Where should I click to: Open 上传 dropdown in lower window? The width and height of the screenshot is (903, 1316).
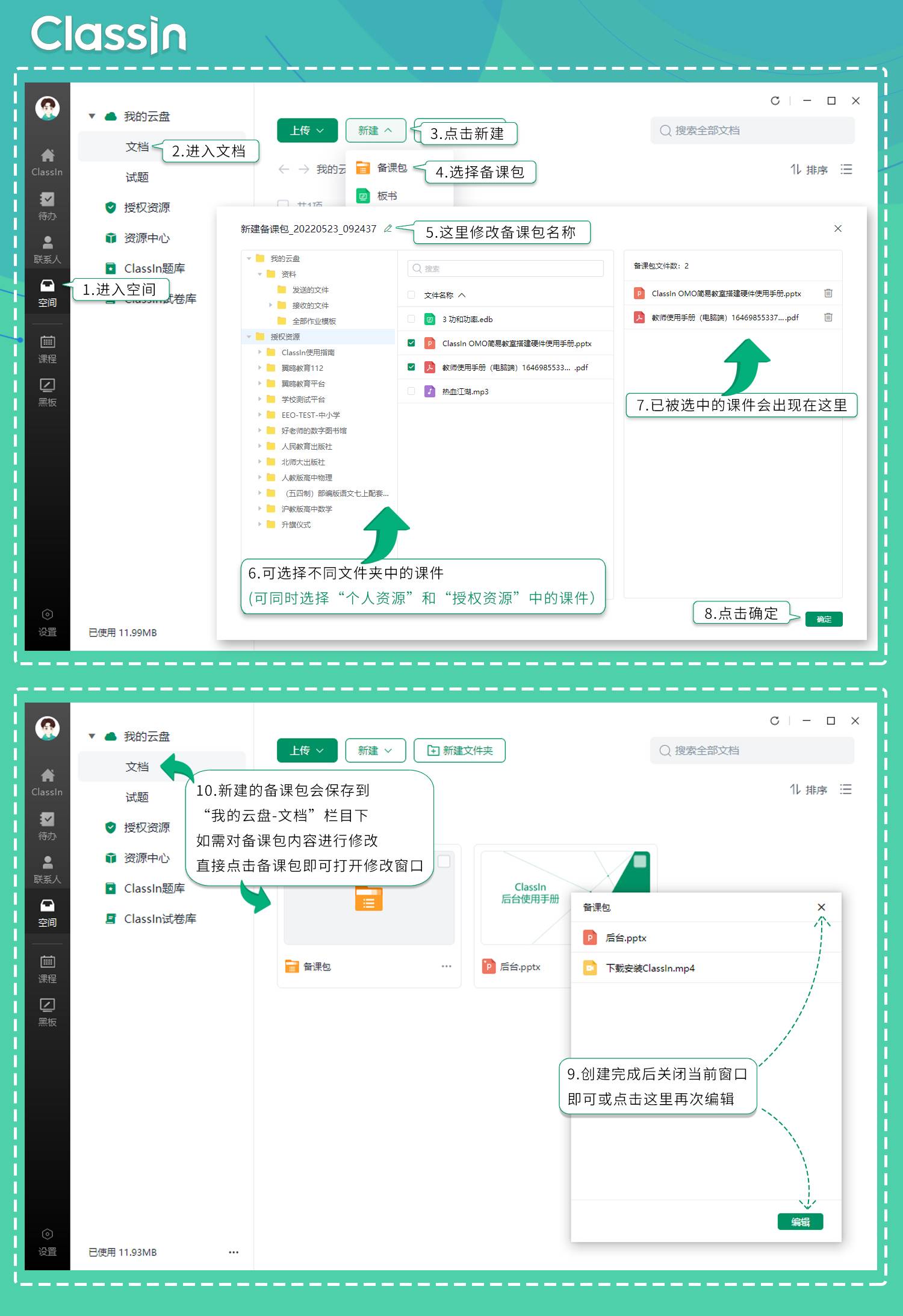[x=307, y=751]
